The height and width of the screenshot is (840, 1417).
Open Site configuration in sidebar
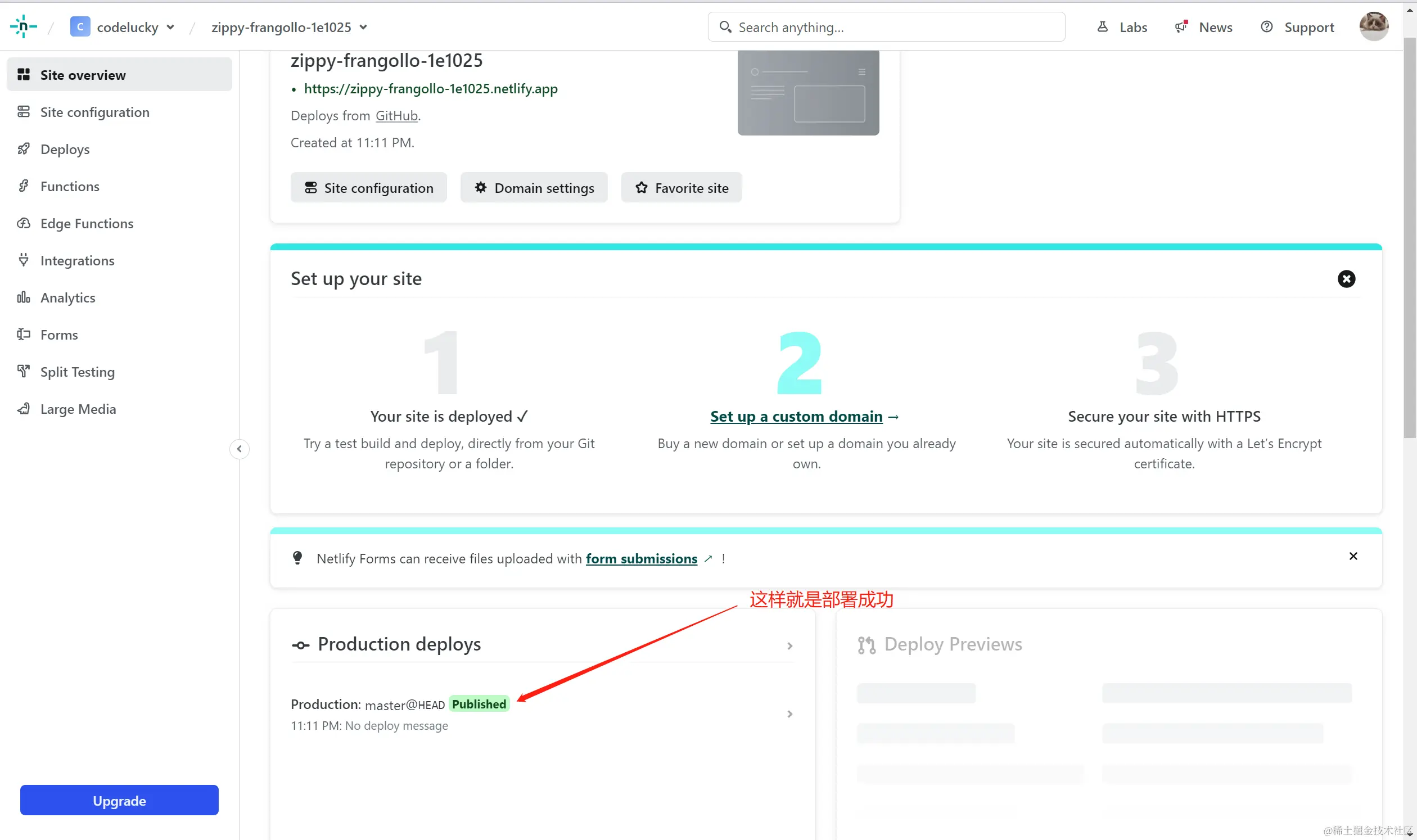pyautogui.click(x=119, y=112)
